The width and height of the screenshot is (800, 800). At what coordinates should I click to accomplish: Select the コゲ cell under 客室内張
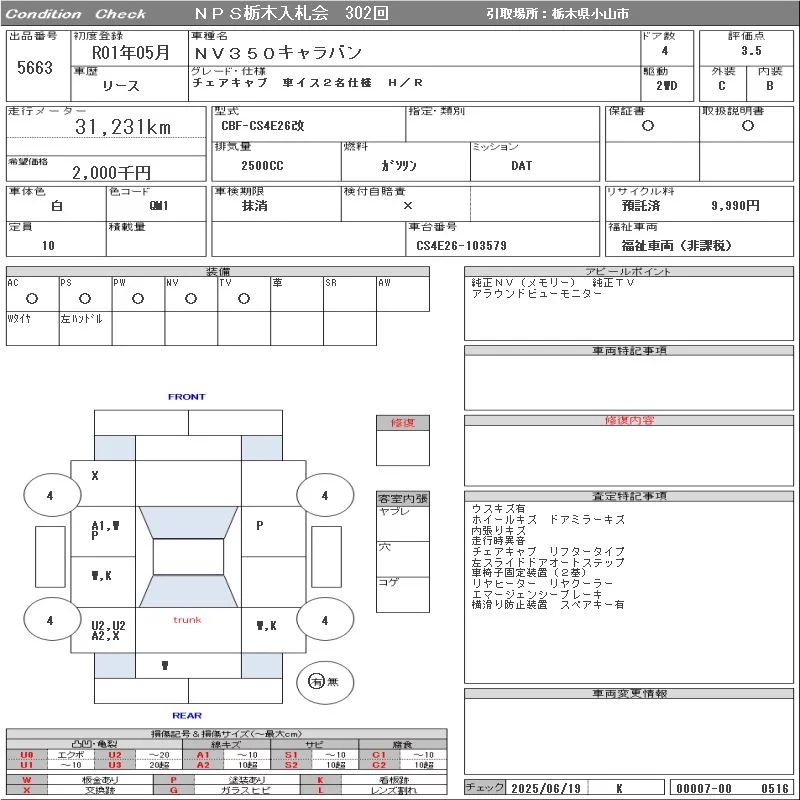tap(403, 594)
